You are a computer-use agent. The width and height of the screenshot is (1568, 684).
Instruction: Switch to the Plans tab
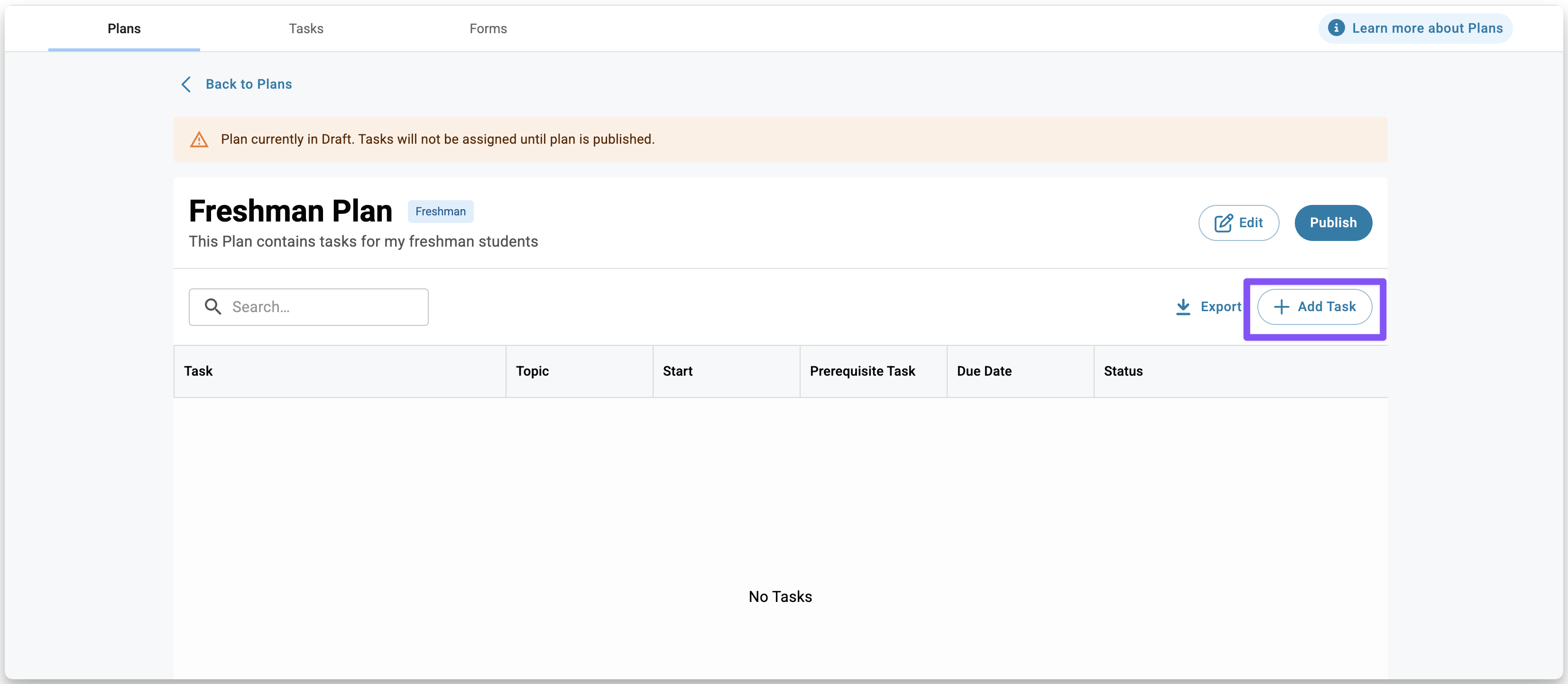[x=124, y=28]
